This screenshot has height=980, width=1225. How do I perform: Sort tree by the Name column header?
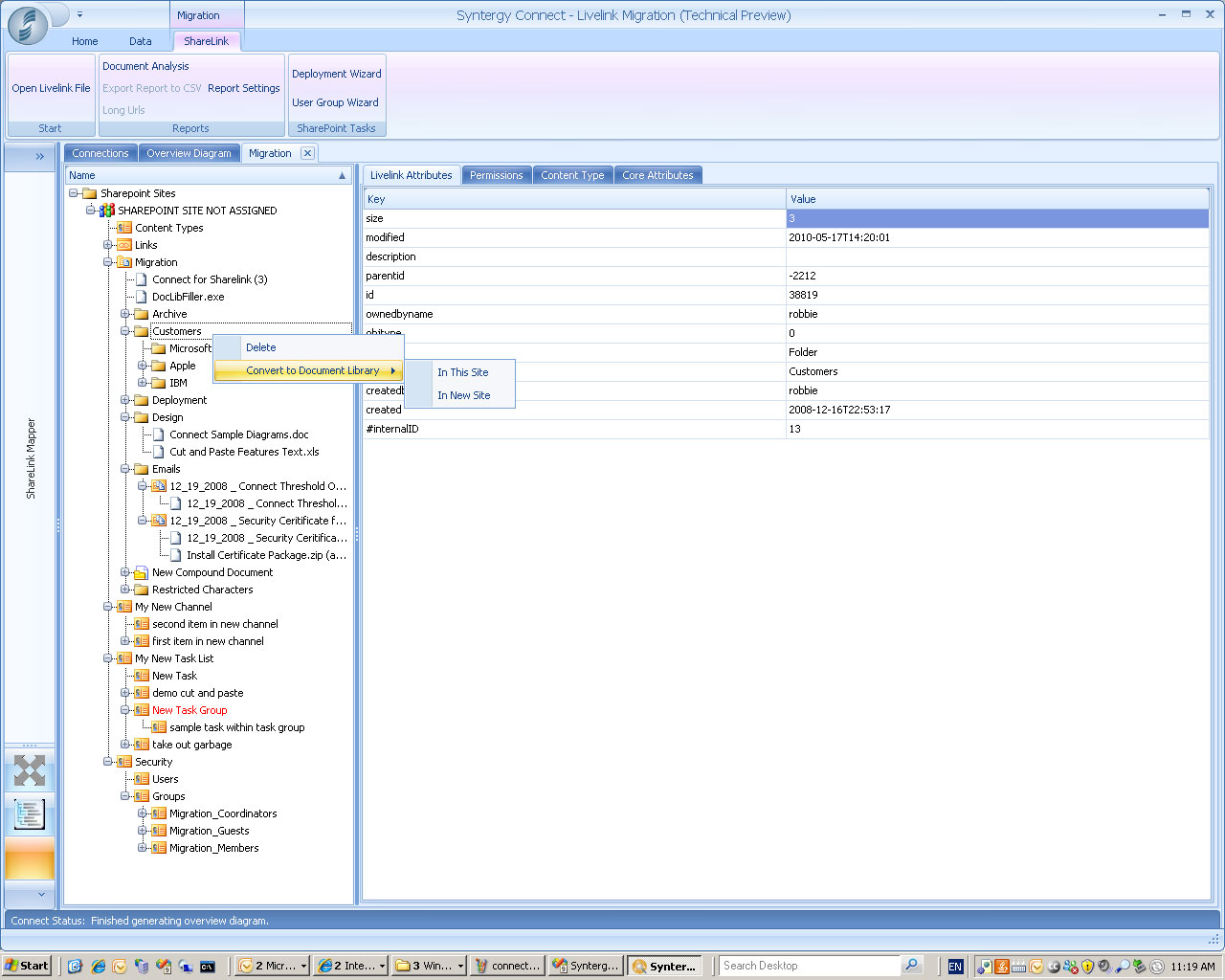tap(208, 175)
